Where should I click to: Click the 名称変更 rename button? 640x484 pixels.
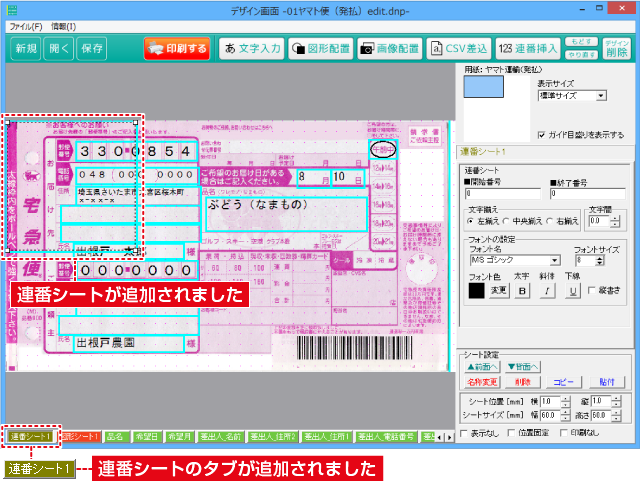point(482,382)
